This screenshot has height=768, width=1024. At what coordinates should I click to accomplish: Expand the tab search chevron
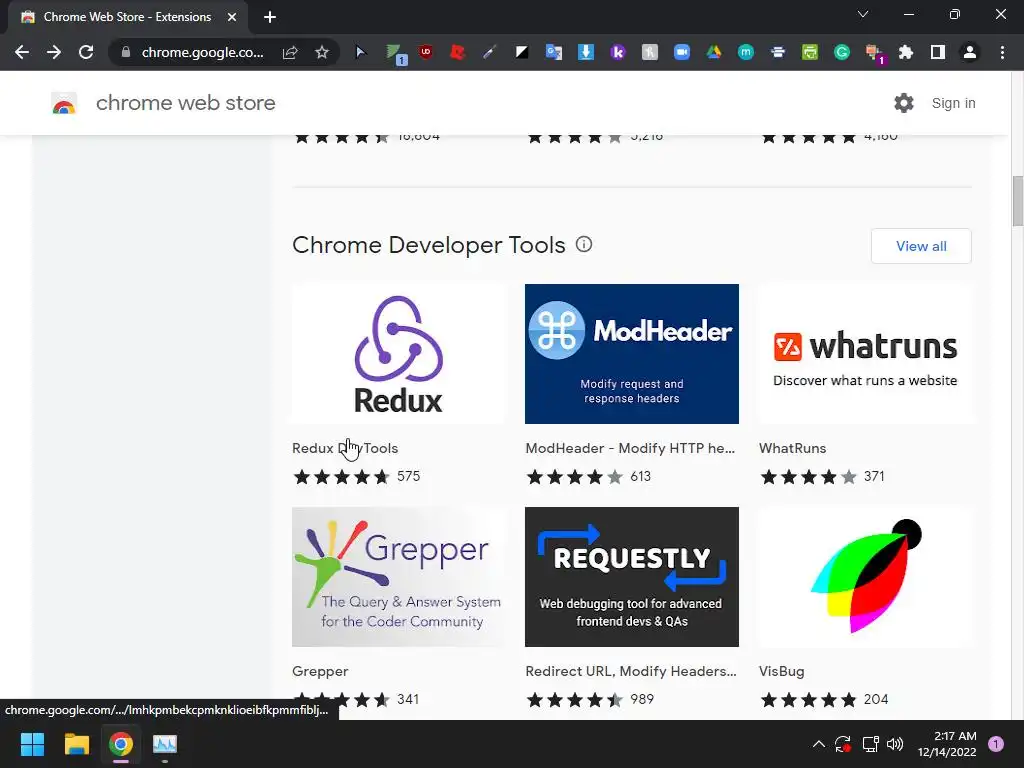(863, 14)
